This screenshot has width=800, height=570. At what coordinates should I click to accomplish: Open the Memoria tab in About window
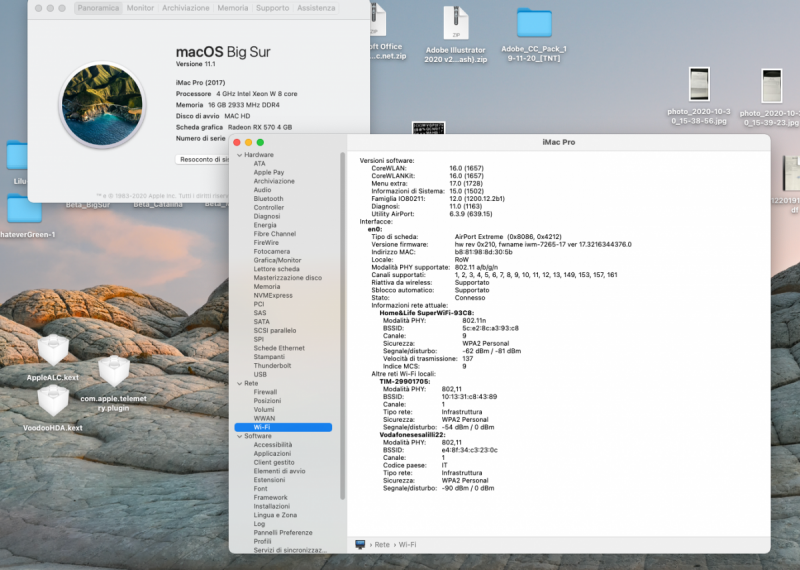point(233,8)
